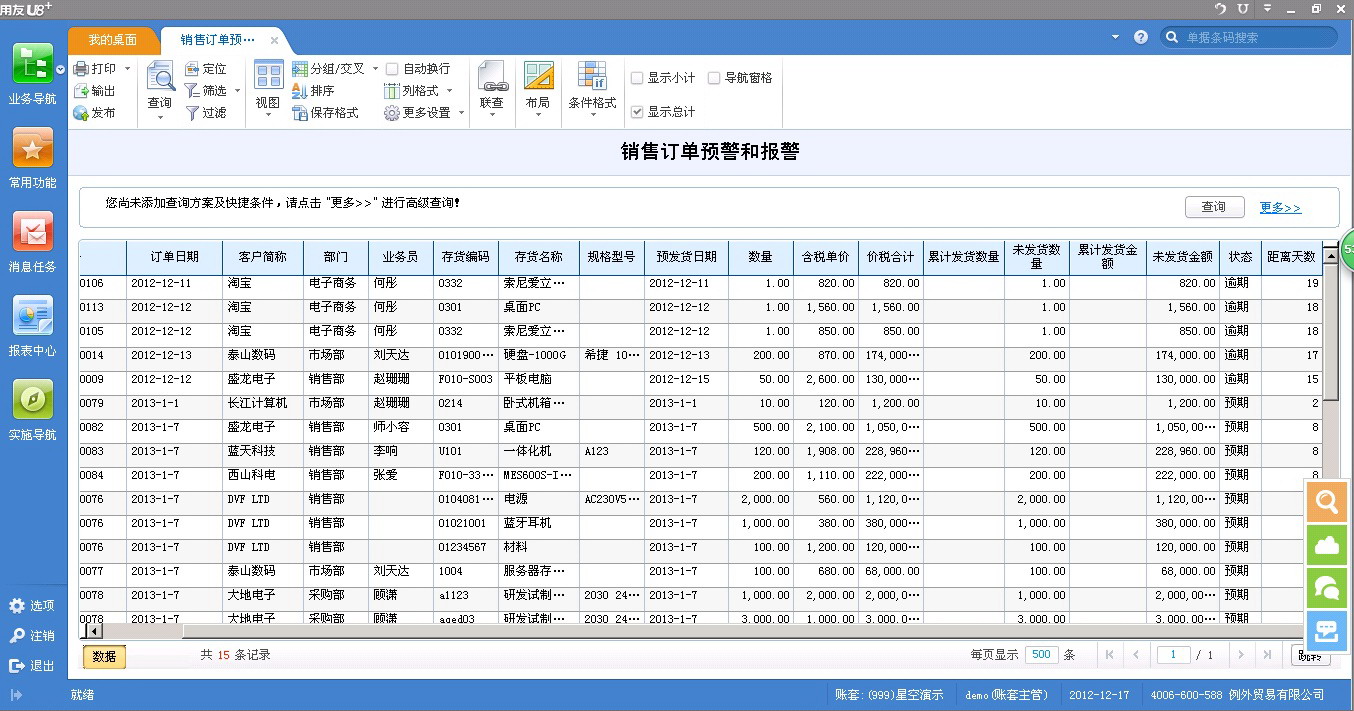Click 注销 to log off
The width and height of the screenshot is (1354, 711).
pos(31,636)
